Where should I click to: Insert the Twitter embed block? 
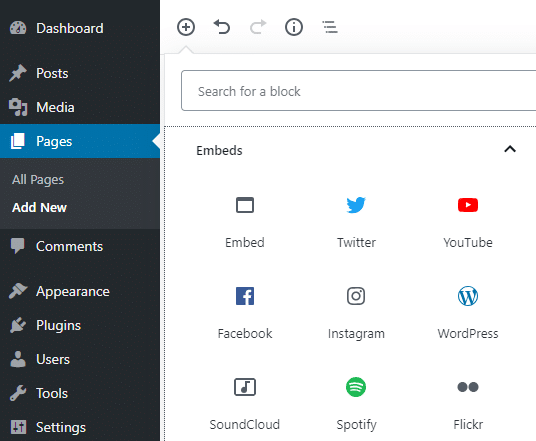click(356, 221)
